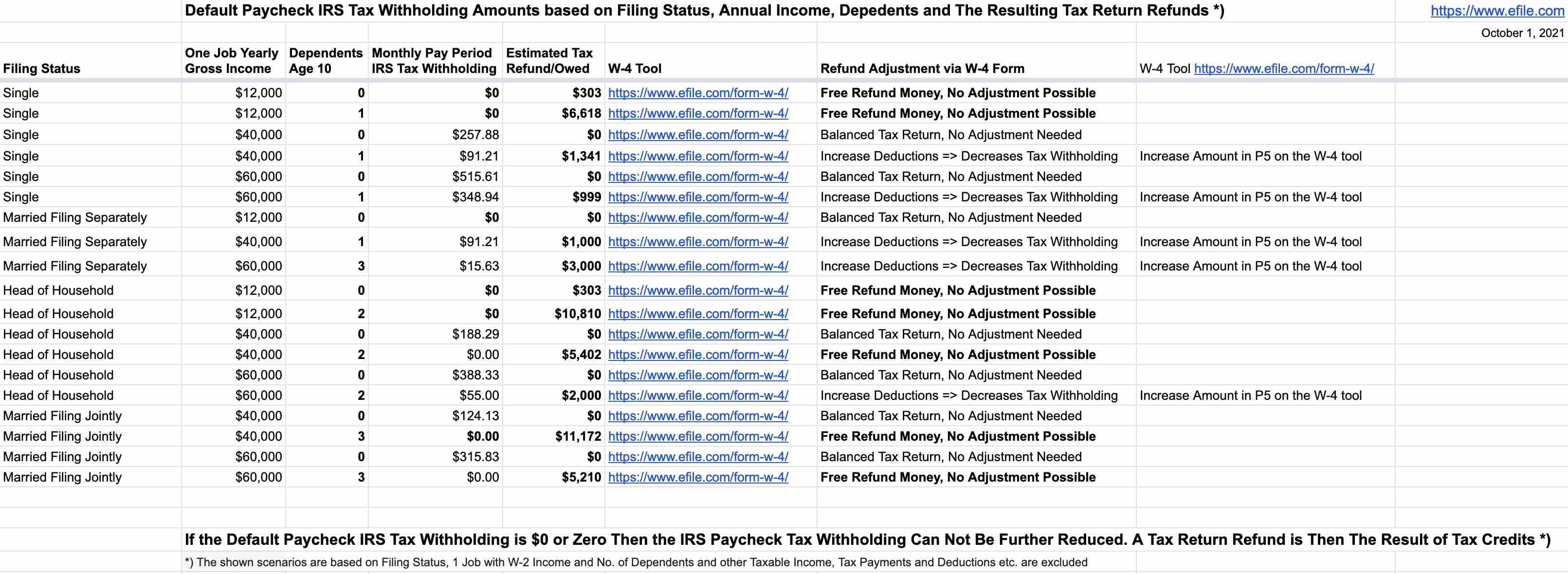Screen dimensions: 1568x574
Task: Select 'Monthly Pay Period IRS Tax Withholding' header
Action: pos(435,61)
